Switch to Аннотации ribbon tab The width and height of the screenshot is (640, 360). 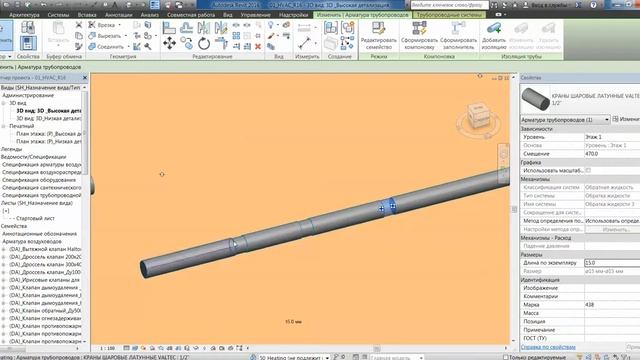tap(118, 15)
